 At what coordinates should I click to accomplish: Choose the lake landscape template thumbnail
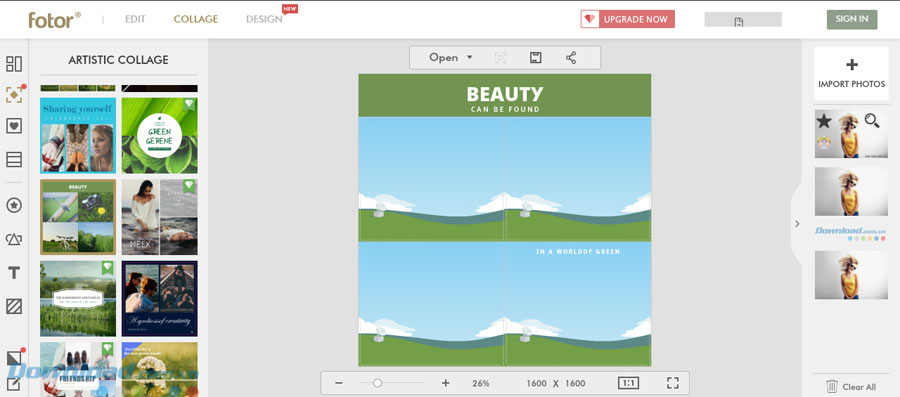point(78,298)
